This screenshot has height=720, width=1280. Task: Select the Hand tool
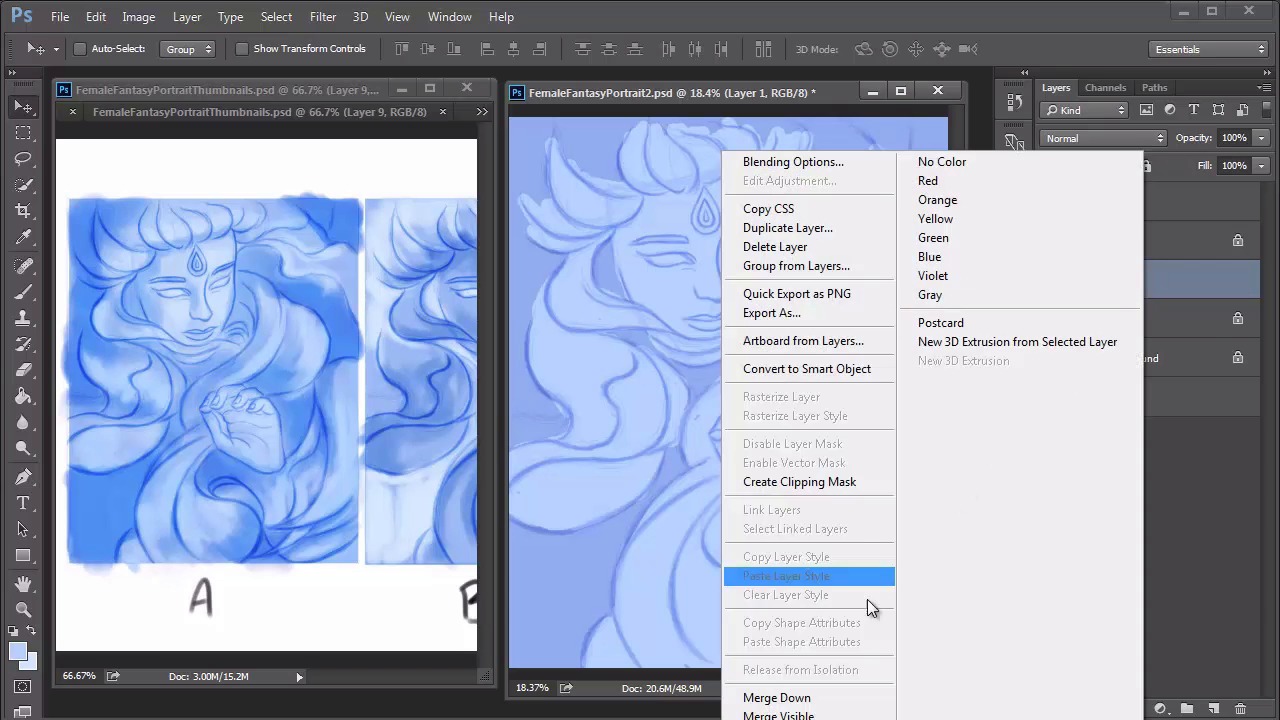coord(23,583)
